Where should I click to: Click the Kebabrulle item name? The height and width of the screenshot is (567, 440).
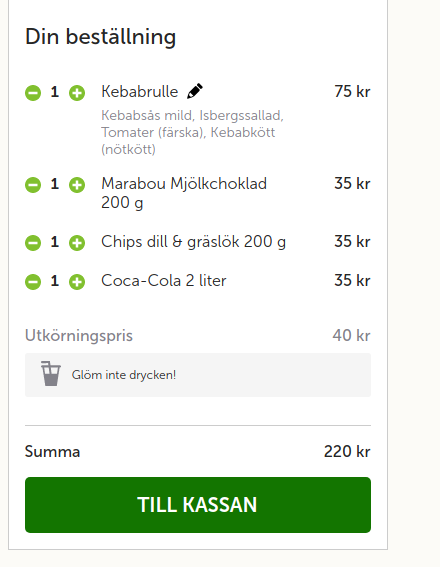tap(140, 91)
